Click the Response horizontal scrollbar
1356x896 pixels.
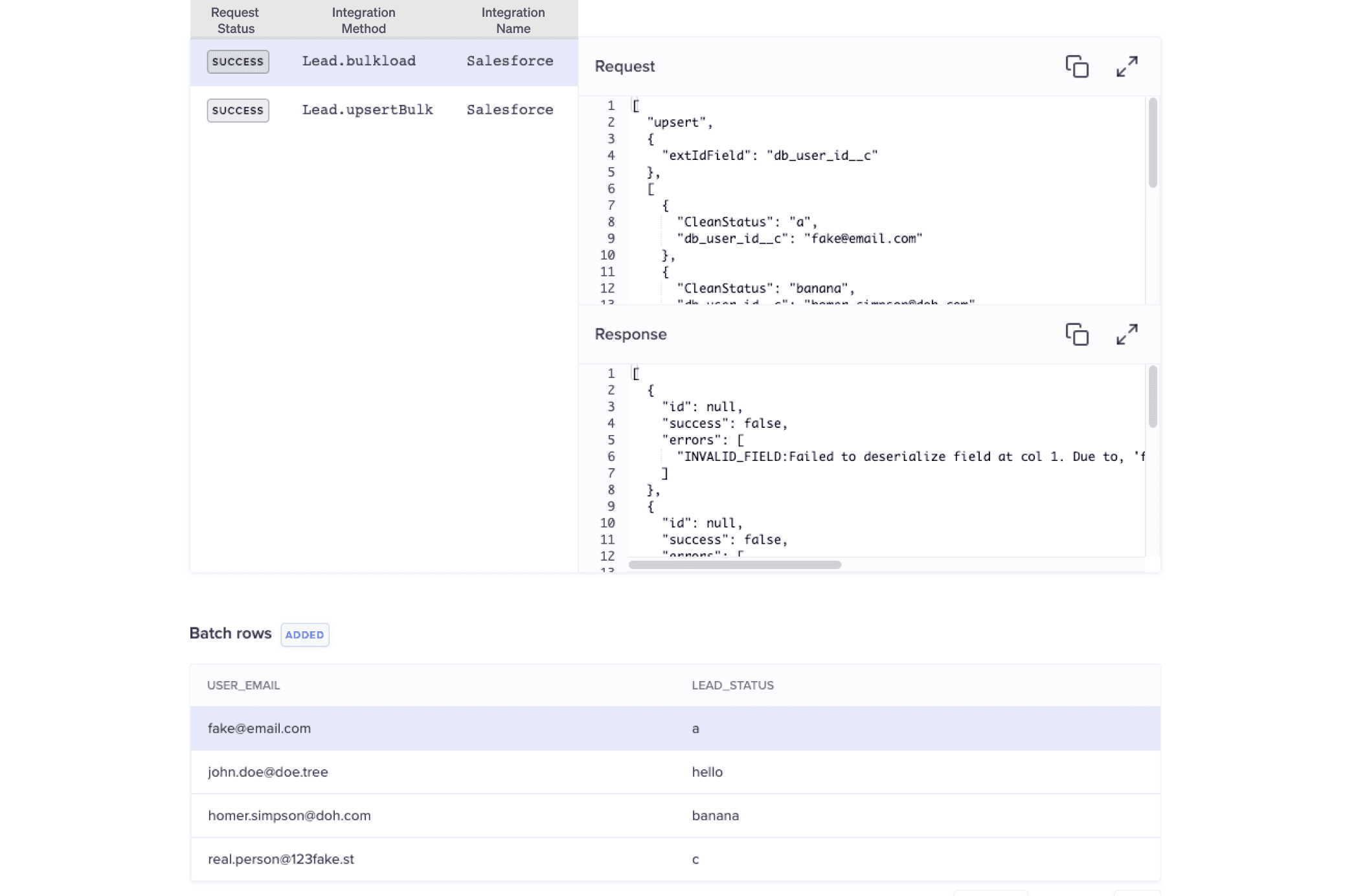point(734,565)
